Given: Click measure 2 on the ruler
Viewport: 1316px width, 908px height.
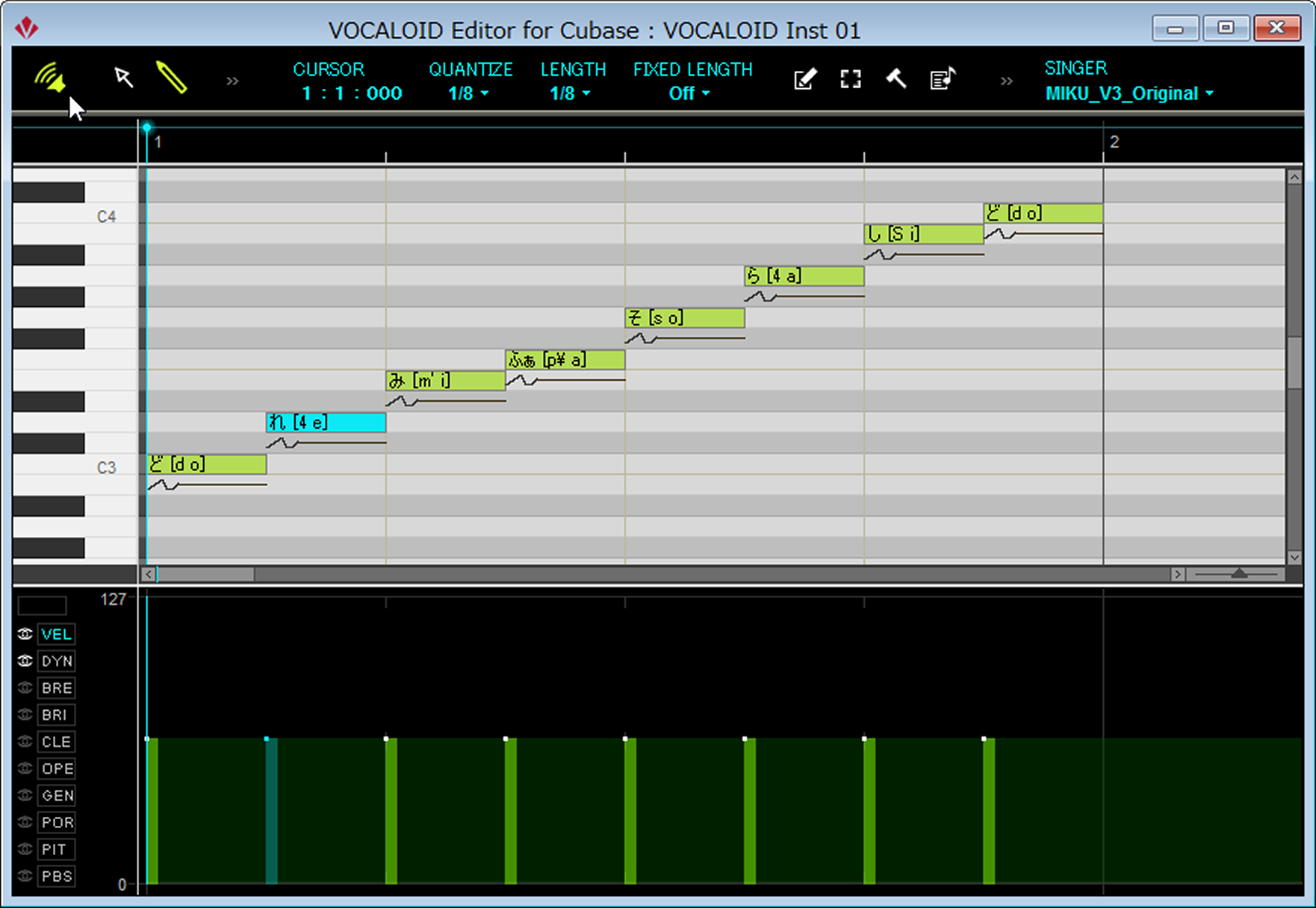Looking at the screenshot, I should (x=1114, y=142).
